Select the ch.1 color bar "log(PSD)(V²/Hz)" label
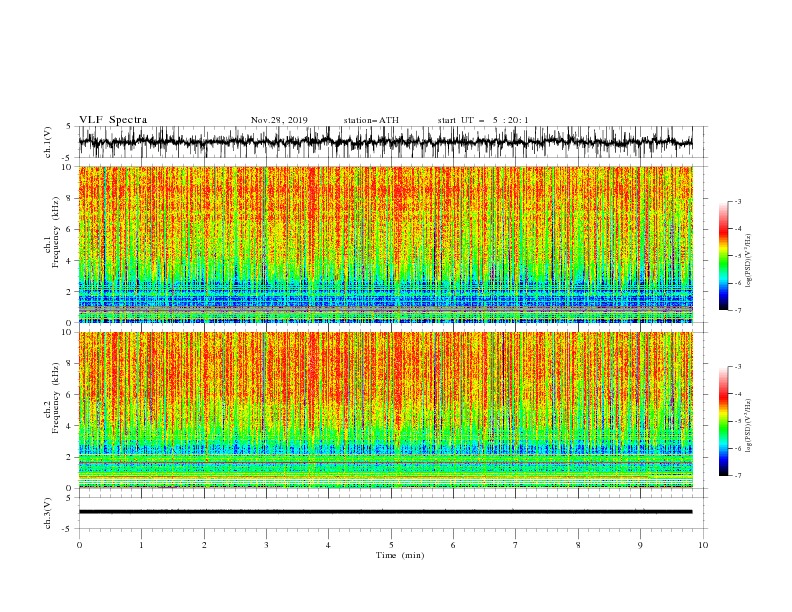The image size is (792, 612). click(x=749, y=261)
